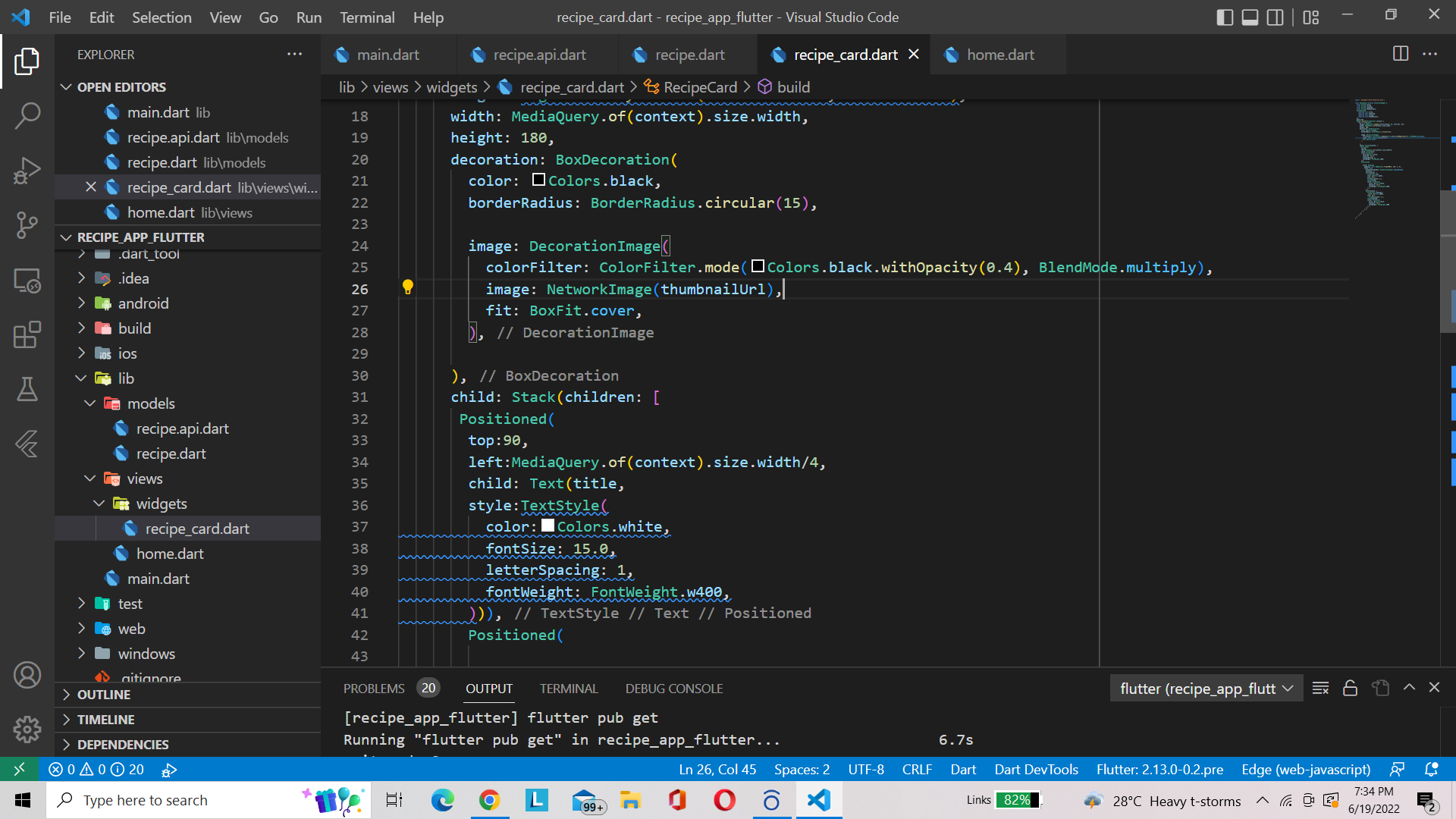Enable scroll lock in the Output panel
This screenshot has height=819, width=1456.
point(1350,688)
